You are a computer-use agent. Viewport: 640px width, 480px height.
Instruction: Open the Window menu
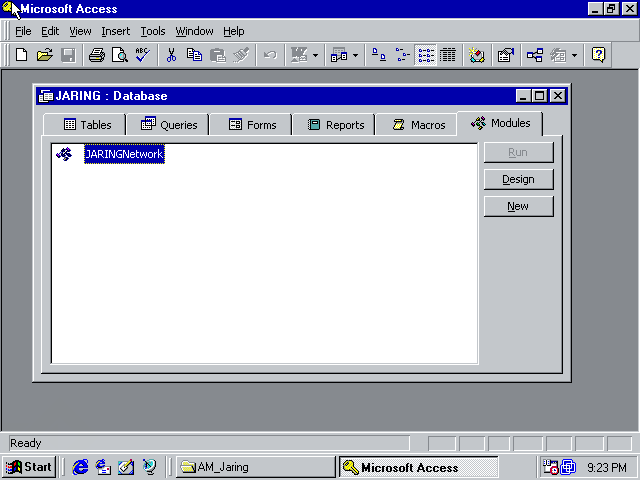[x=194, y=31]
